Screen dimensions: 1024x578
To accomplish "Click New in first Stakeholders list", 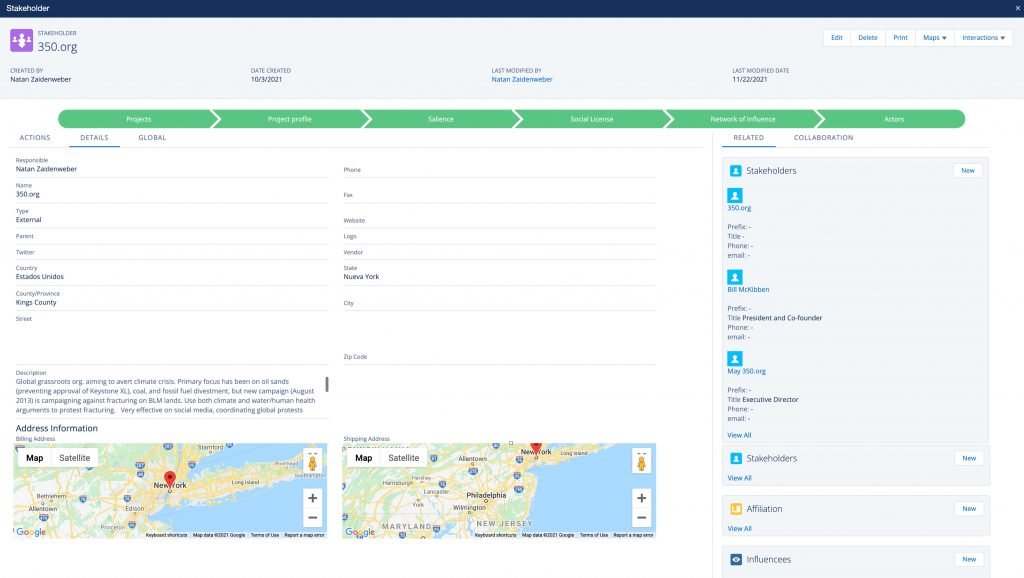I will (968, 170).
